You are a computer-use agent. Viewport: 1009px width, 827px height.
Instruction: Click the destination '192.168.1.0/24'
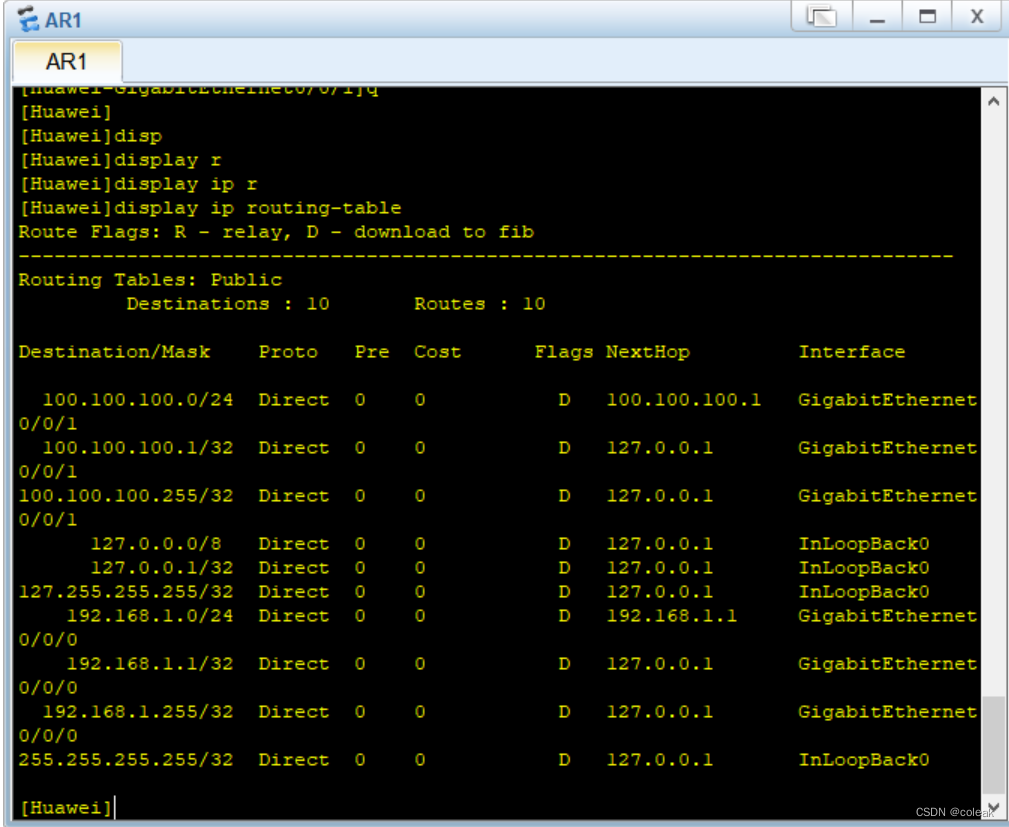(150, 616)
